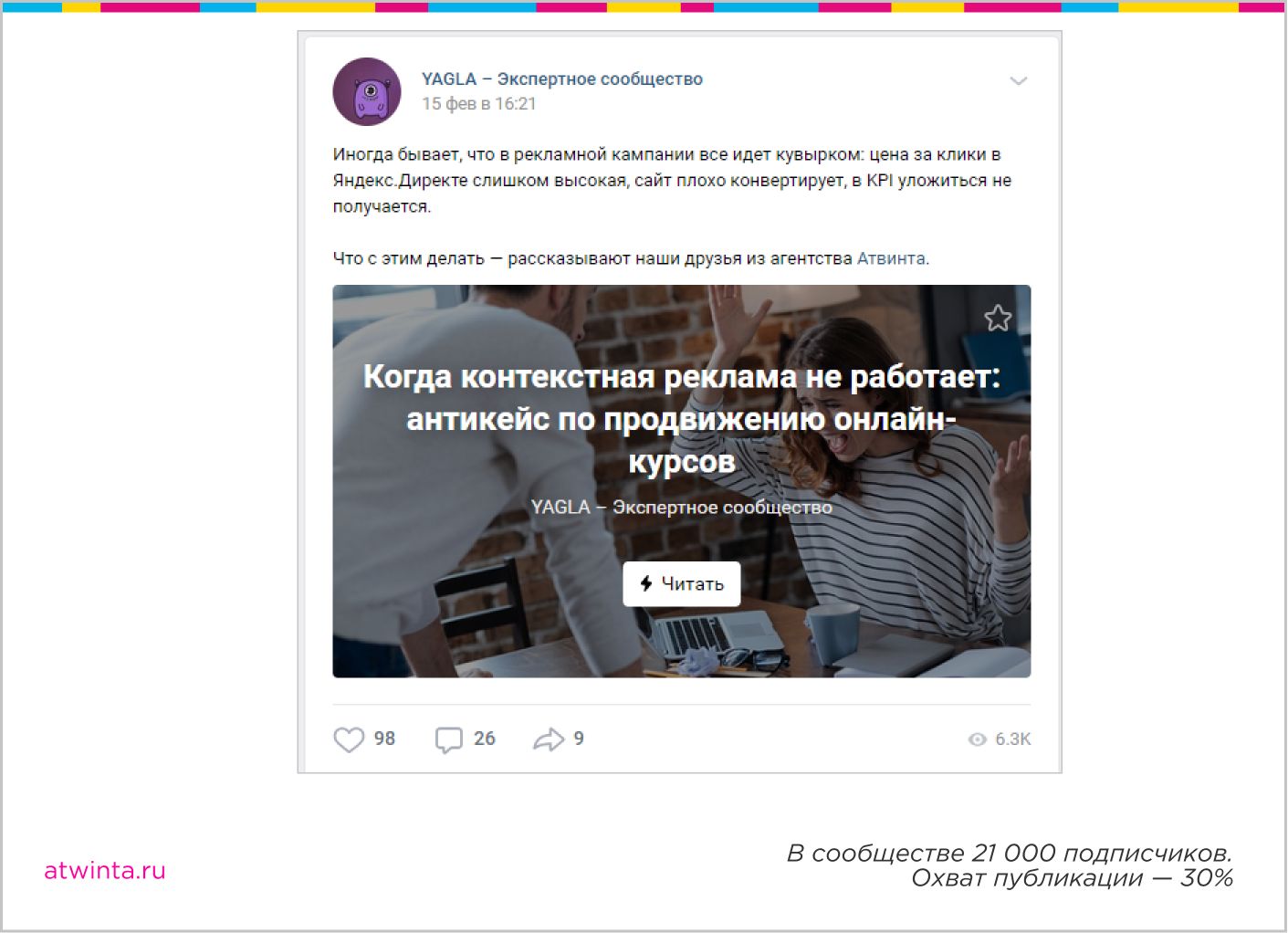Click the article title Когда контекстная реклама не работает

point(682,419)
